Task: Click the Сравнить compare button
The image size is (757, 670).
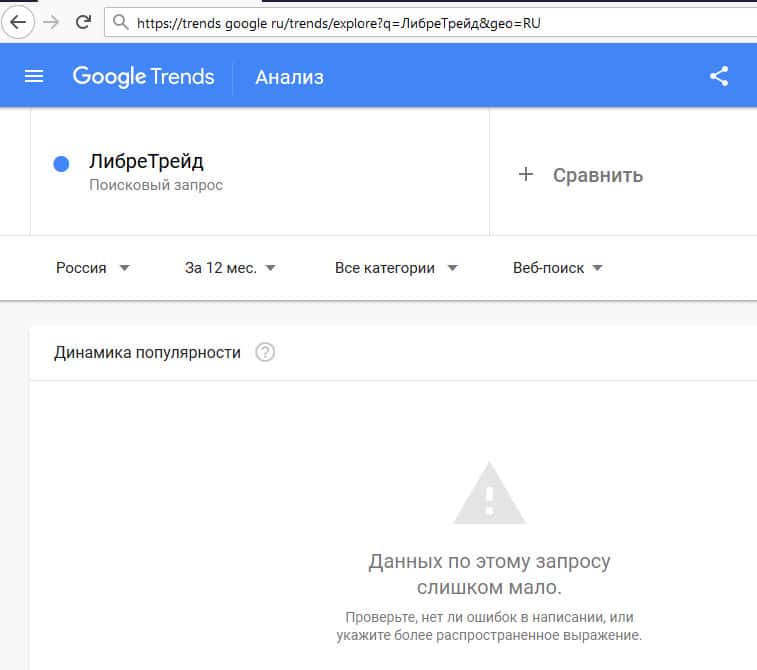Action: [597, 175]
